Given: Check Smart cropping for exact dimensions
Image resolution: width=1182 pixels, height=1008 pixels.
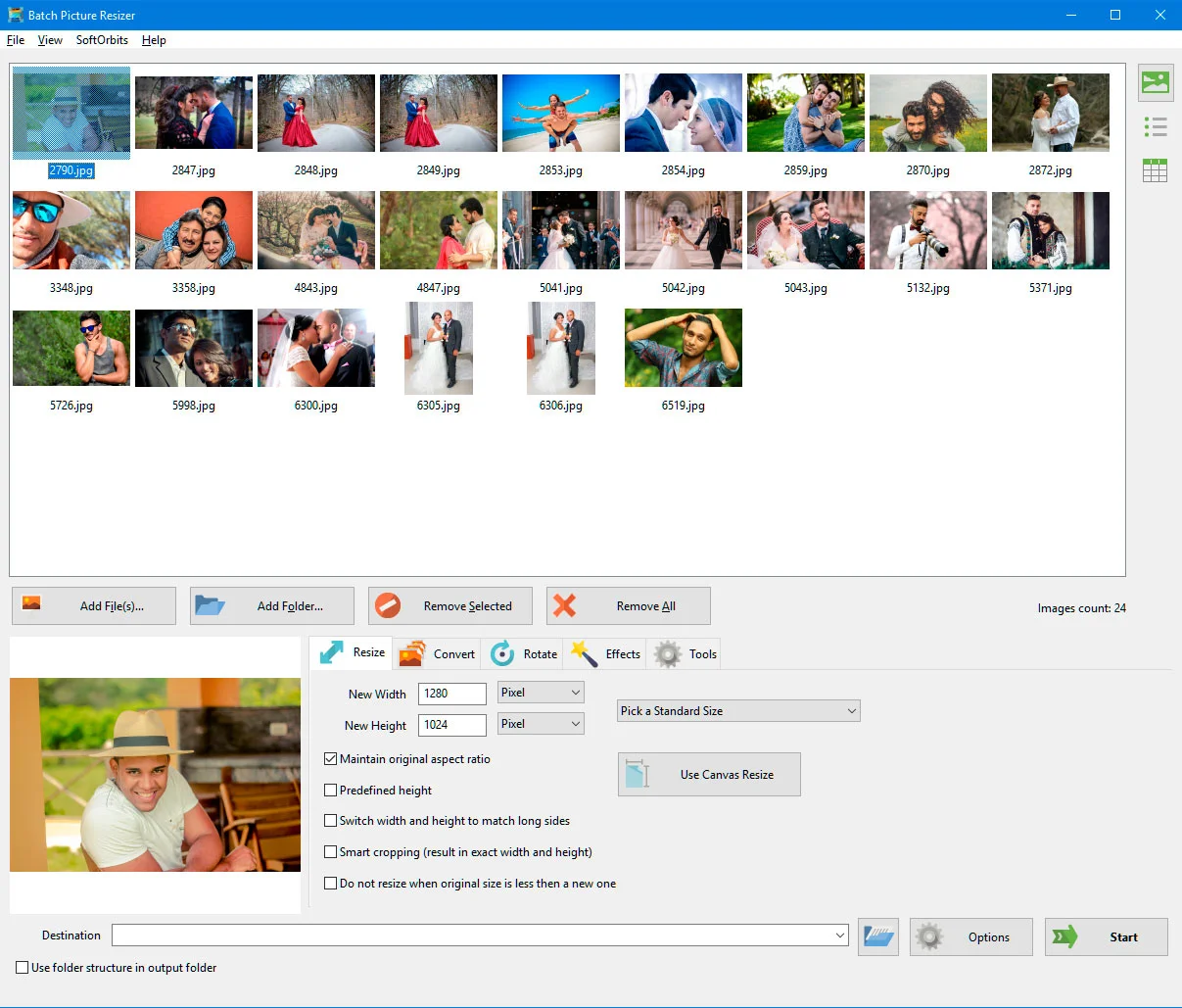Looking at the screenshot, I should click(x=331, y=851).
